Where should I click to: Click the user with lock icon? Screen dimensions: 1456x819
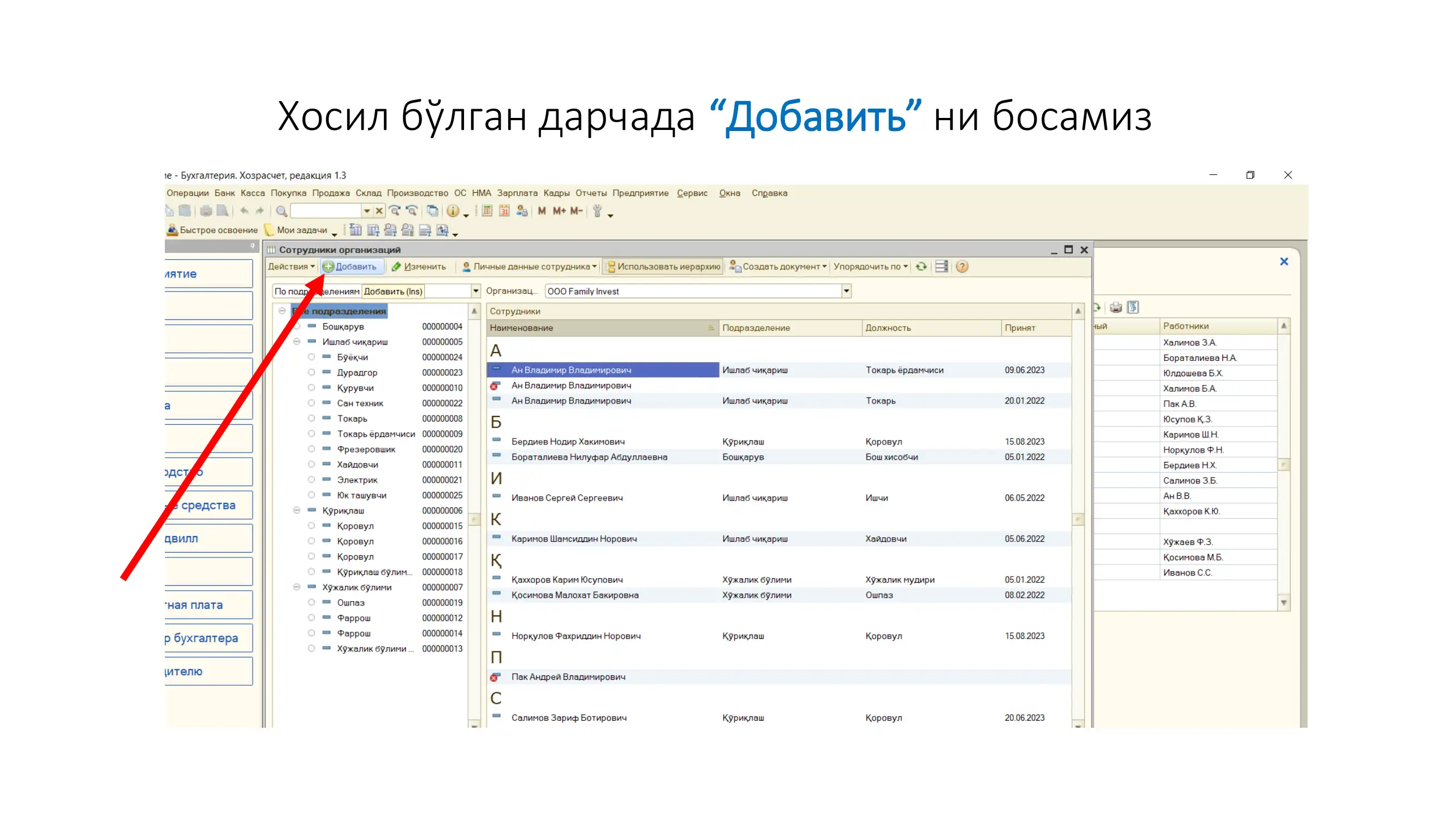point(522,211)
